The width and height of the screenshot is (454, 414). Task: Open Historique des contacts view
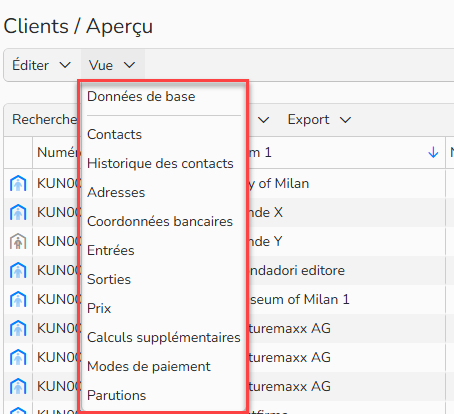pos(163,163)
